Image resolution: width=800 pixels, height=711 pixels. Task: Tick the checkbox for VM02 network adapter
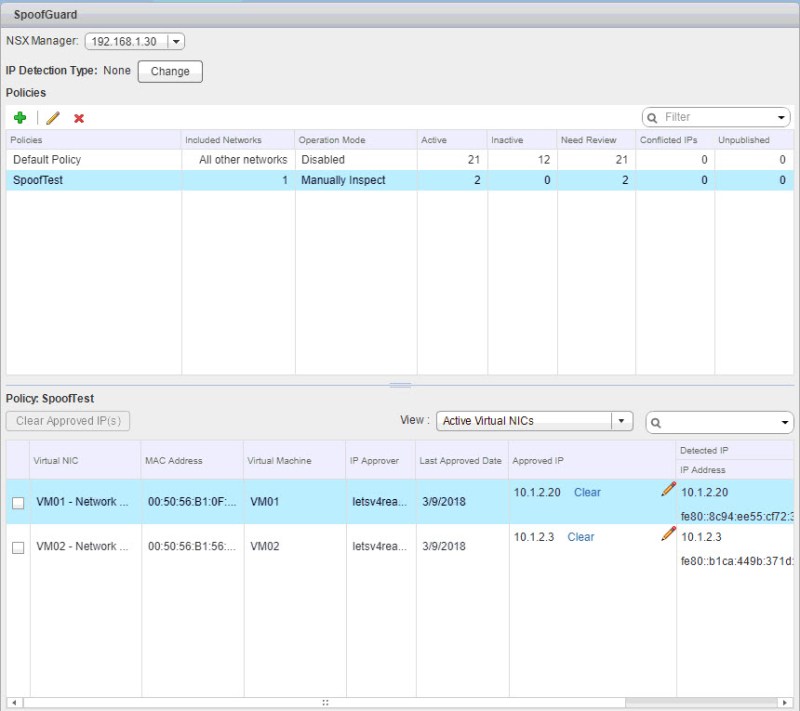pos(18,548)
